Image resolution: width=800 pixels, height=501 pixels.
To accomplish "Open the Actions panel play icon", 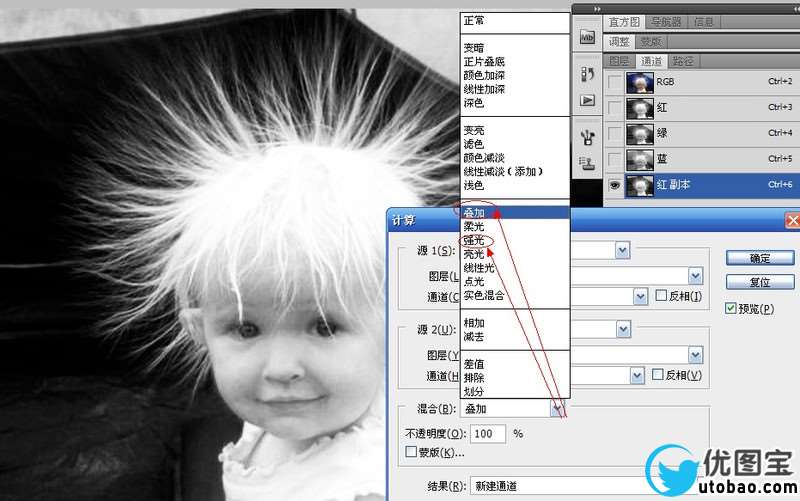I will 587,100.
